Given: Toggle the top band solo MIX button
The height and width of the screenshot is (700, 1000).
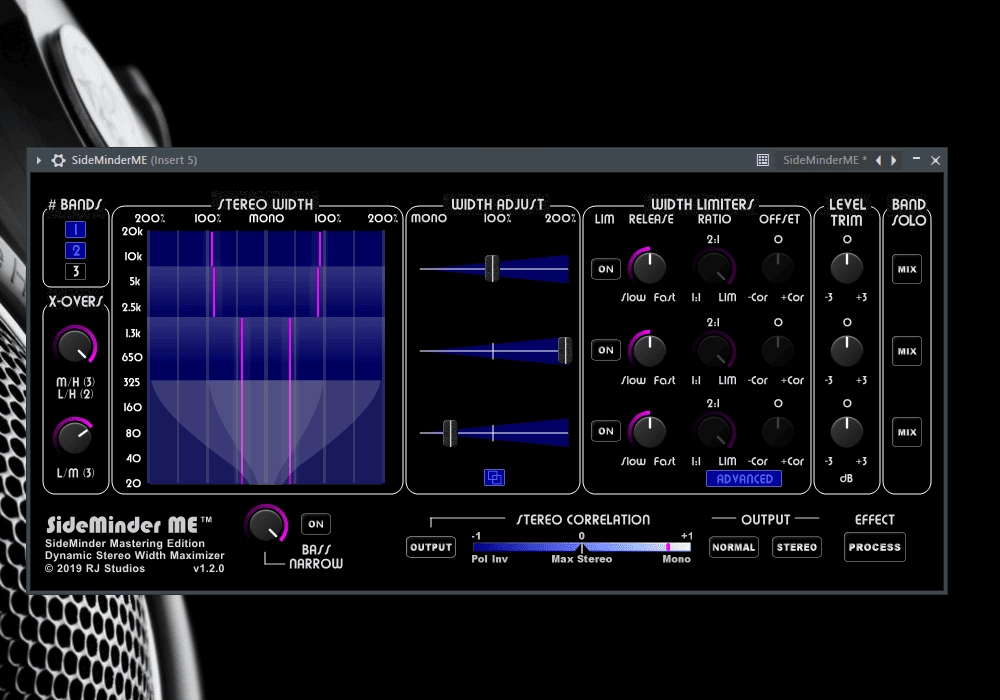Looking at the screenshot, I should [x=907, y=269].
